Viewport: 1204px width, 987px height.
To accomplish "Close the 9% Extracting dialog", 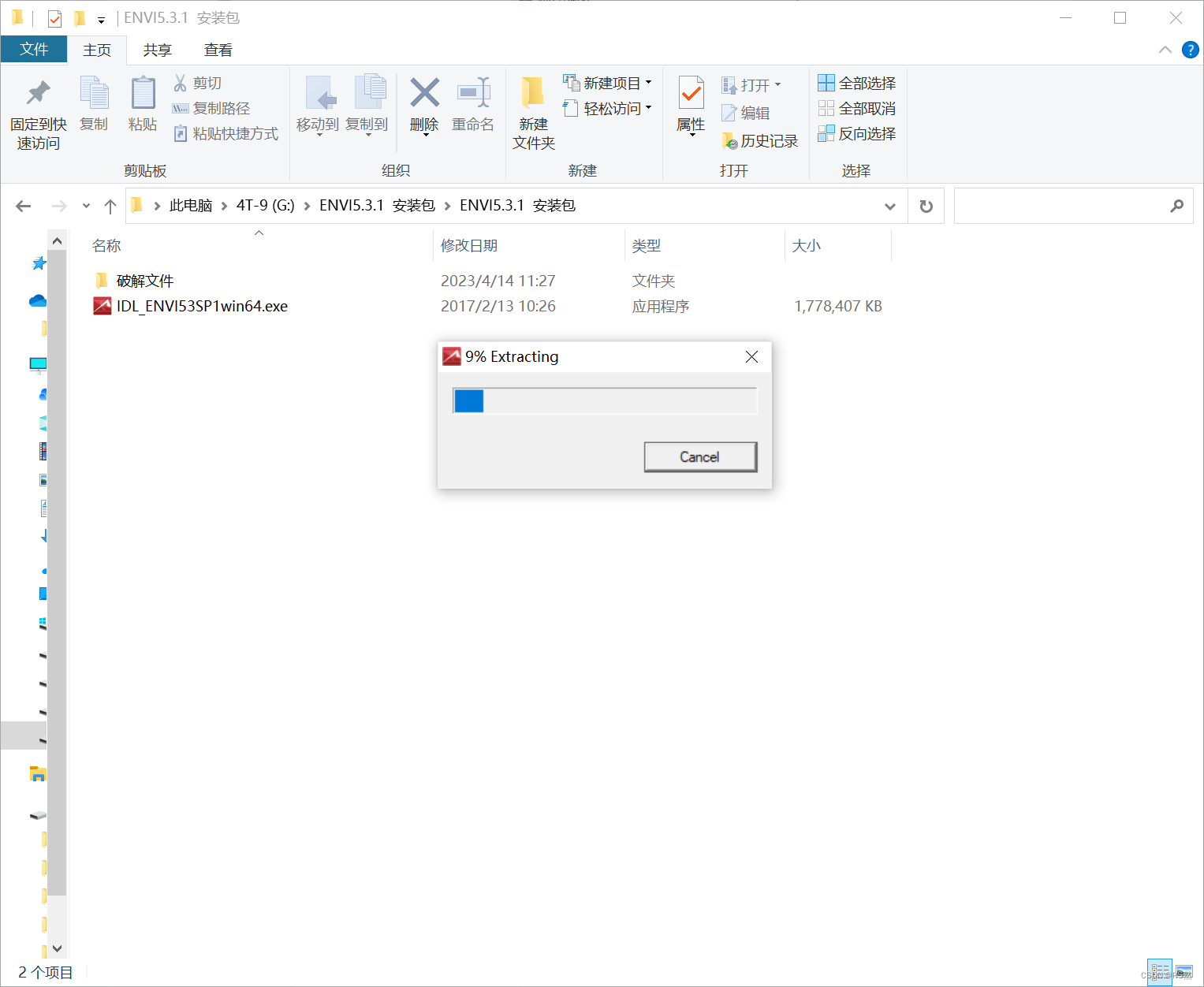I will pyautogui.click(x=751, y=356).
